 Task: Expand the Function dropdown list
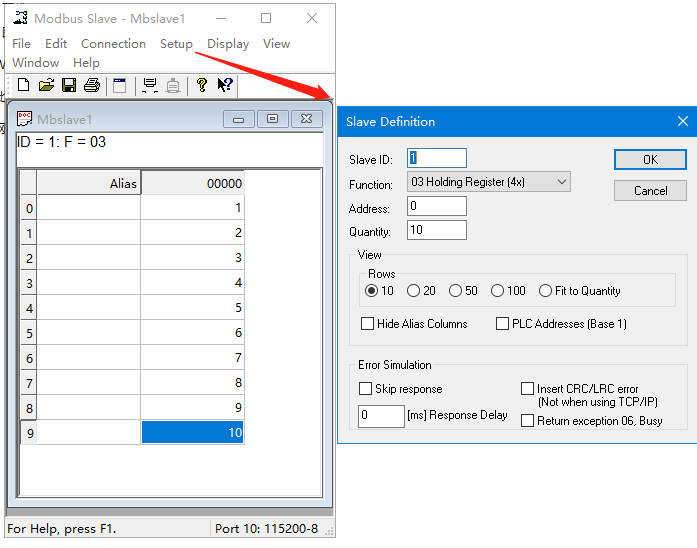pyautogui.click(x=561, y=182)
